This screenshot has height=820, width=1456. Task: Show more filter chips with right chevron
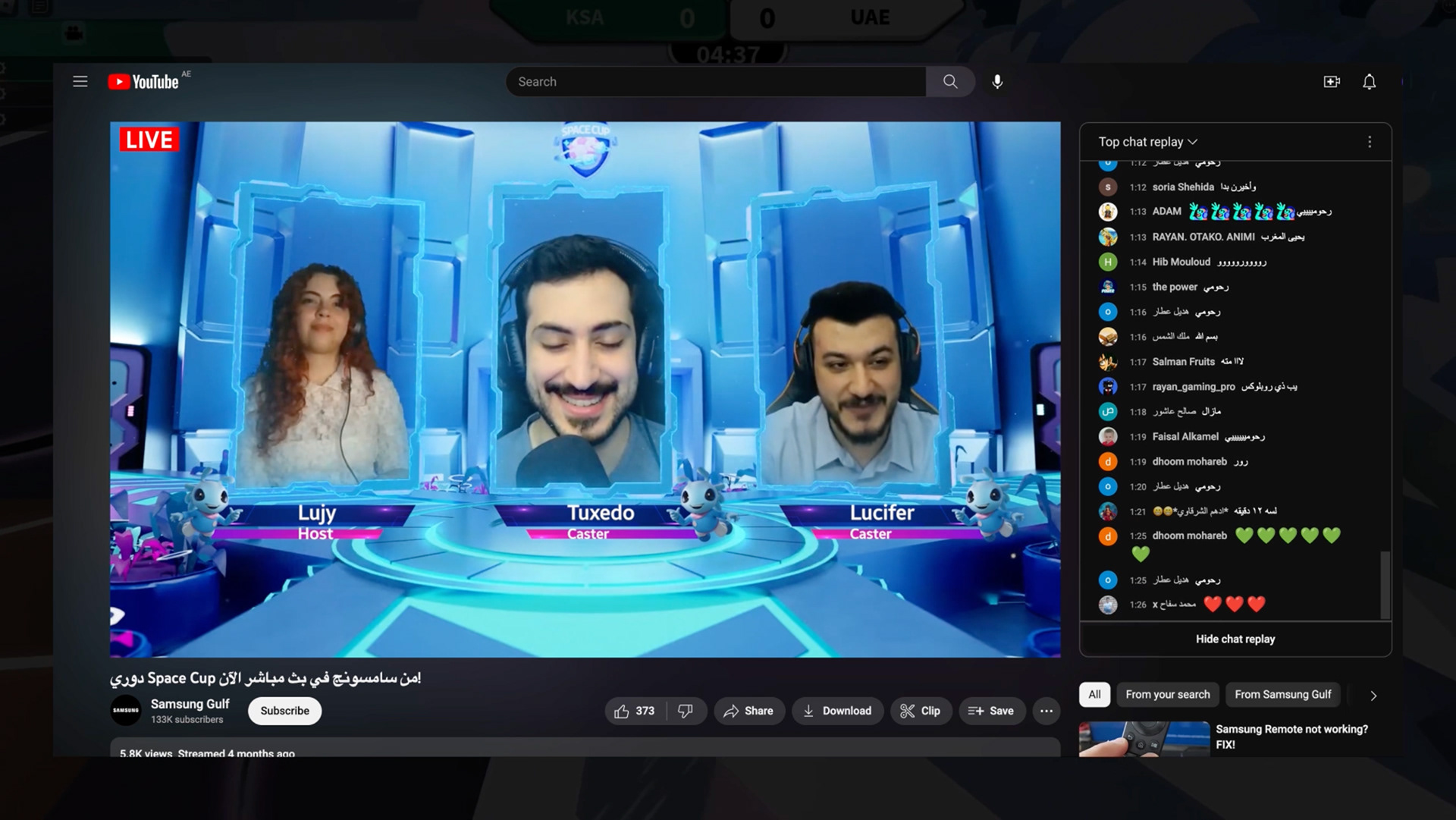pyautogui.click(x=1373, y=695)
